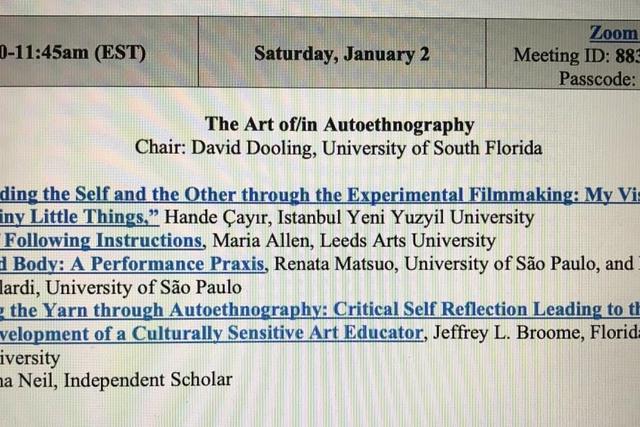Viewport: 640px width, 427px height.
Task: Click The Art of/in Autoethnography title
Action: point(340,124)
